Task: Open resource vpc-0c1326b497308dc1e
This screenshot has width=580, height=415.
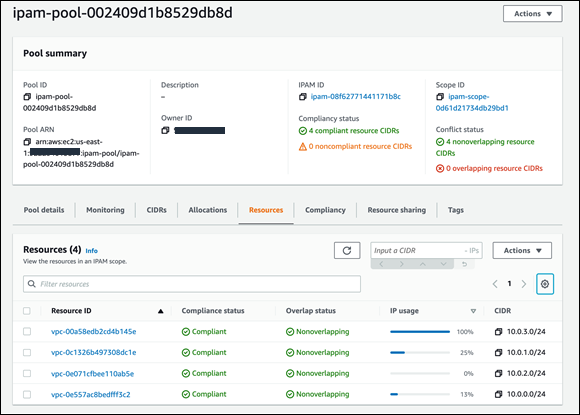Action: (94, 352)
